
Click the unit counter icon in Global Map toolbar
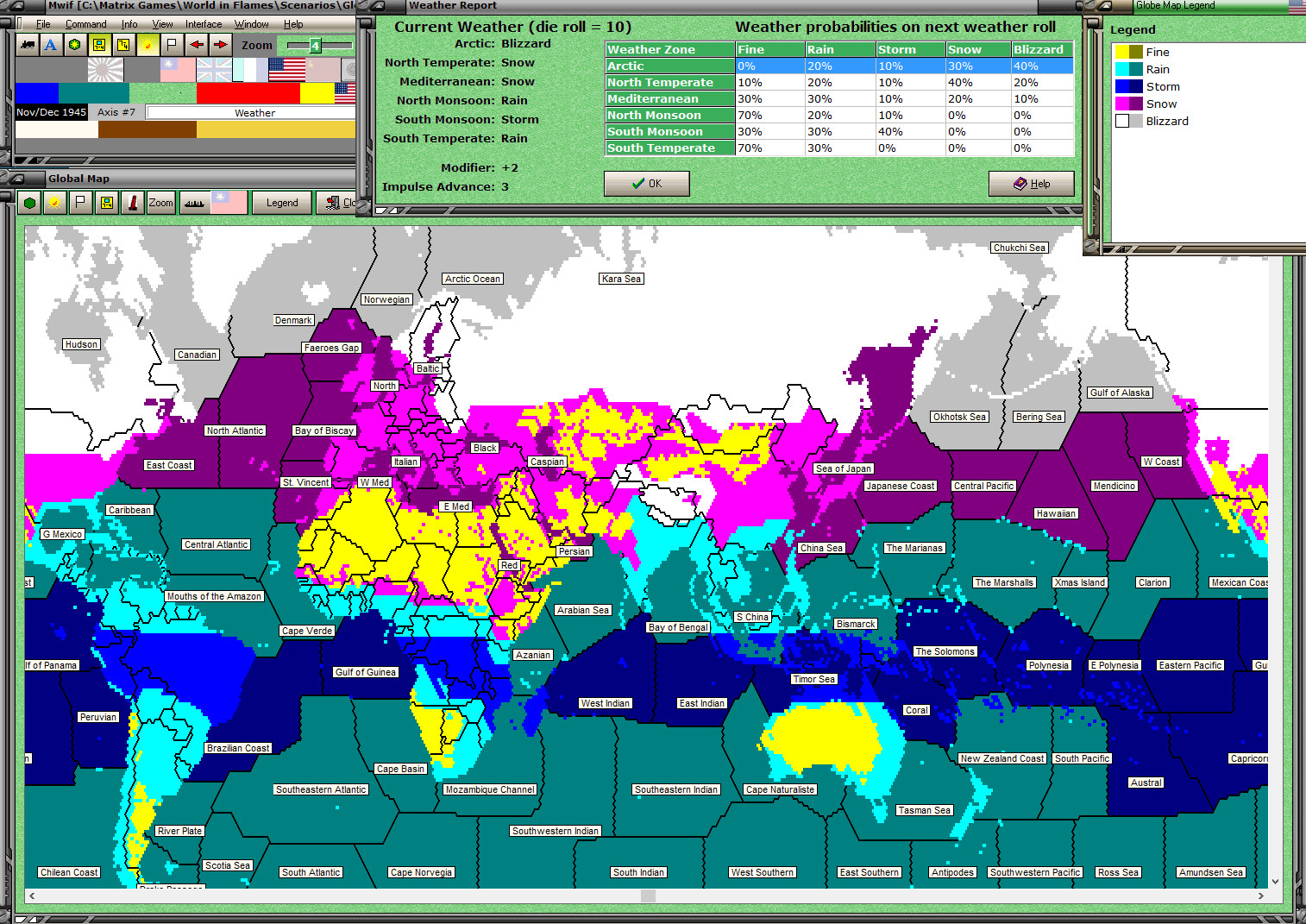click(x=107, y=203)
